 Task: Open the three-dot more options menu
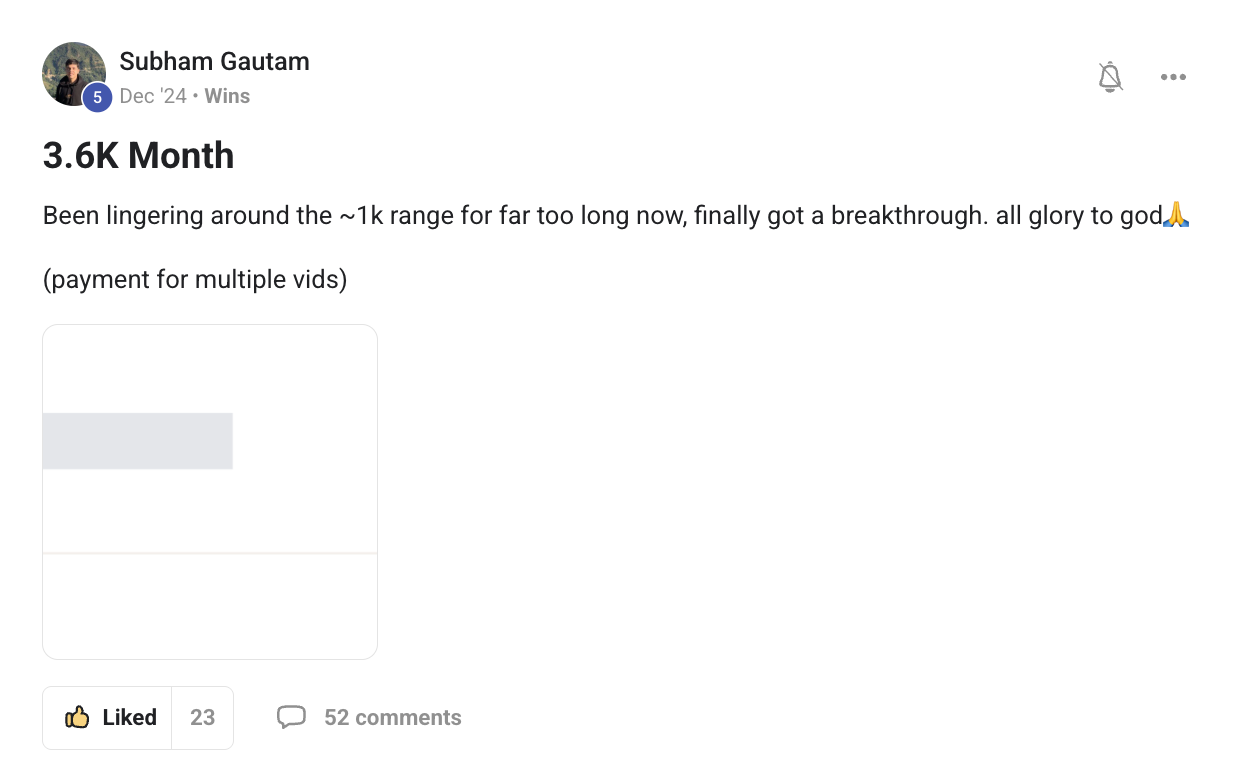pyautogui.click(x=1173, y=77)
